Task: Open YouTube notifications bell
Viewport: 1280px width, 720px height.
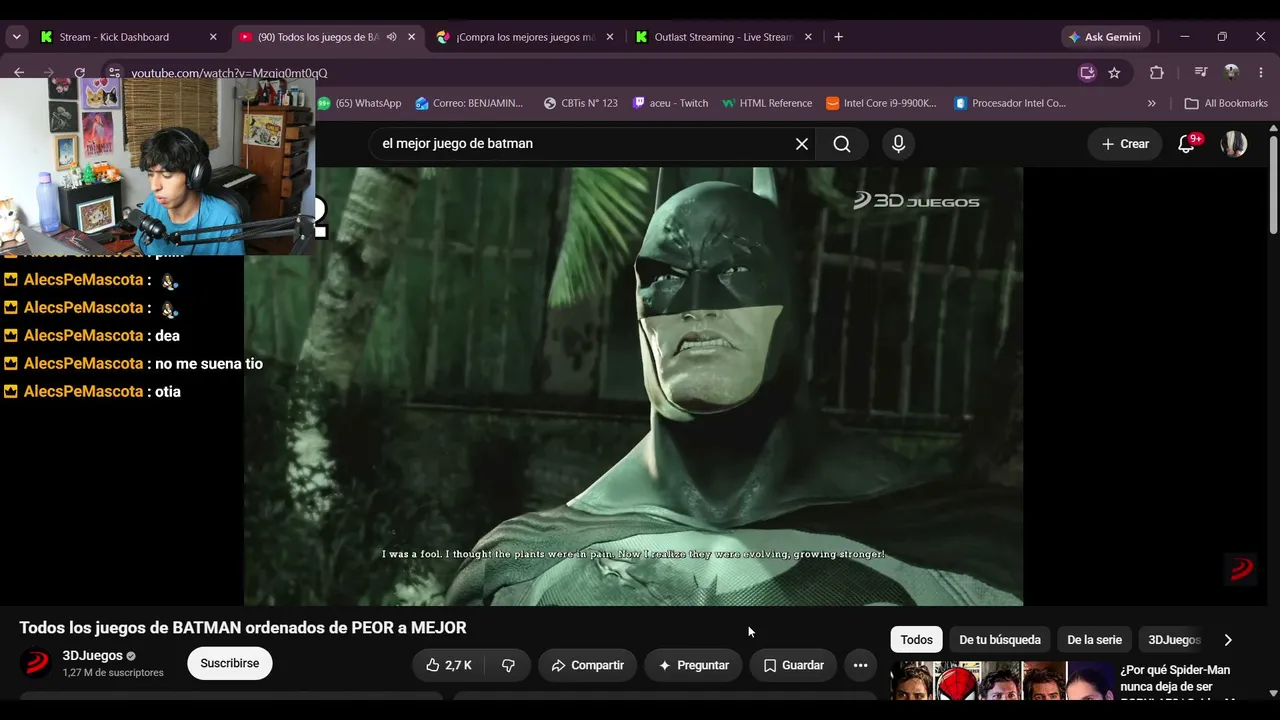Action: pos(1187,144)
